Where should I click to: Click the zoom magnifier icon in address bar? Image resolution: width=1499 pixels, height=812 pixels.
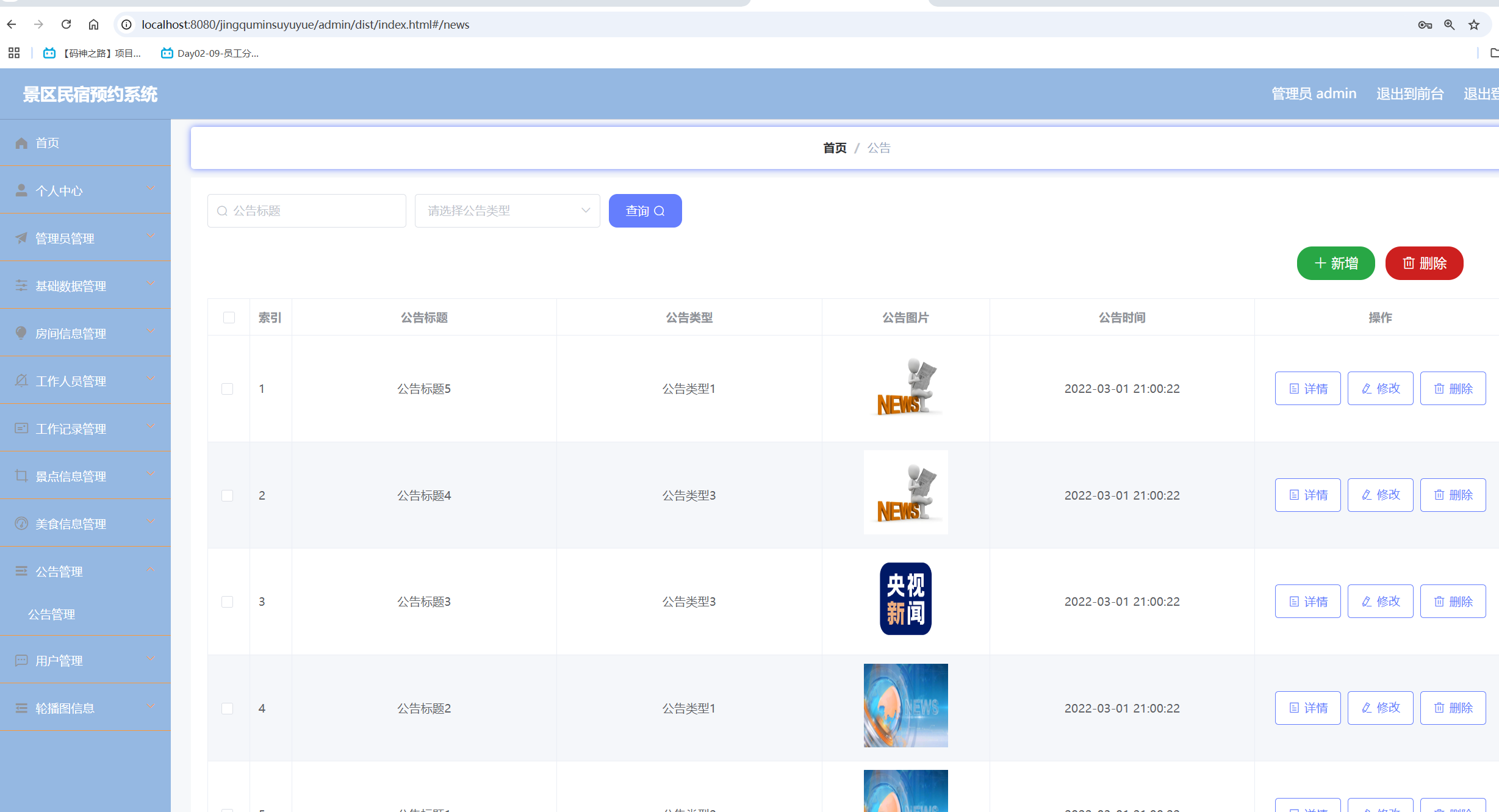pyautogui.click(x=1450, y=25)
